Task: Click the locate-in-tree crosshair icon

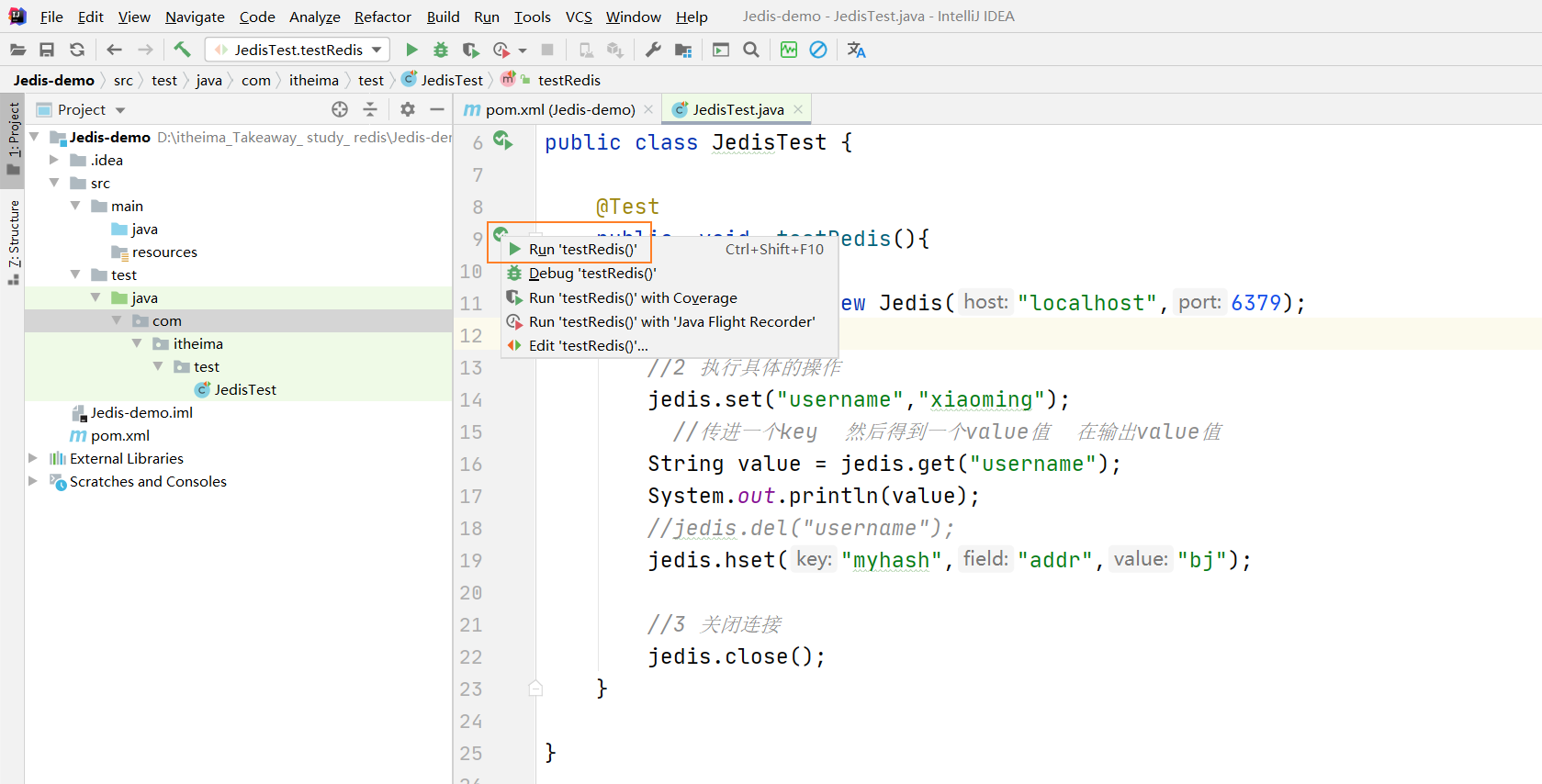Action: tap(340, 109)
